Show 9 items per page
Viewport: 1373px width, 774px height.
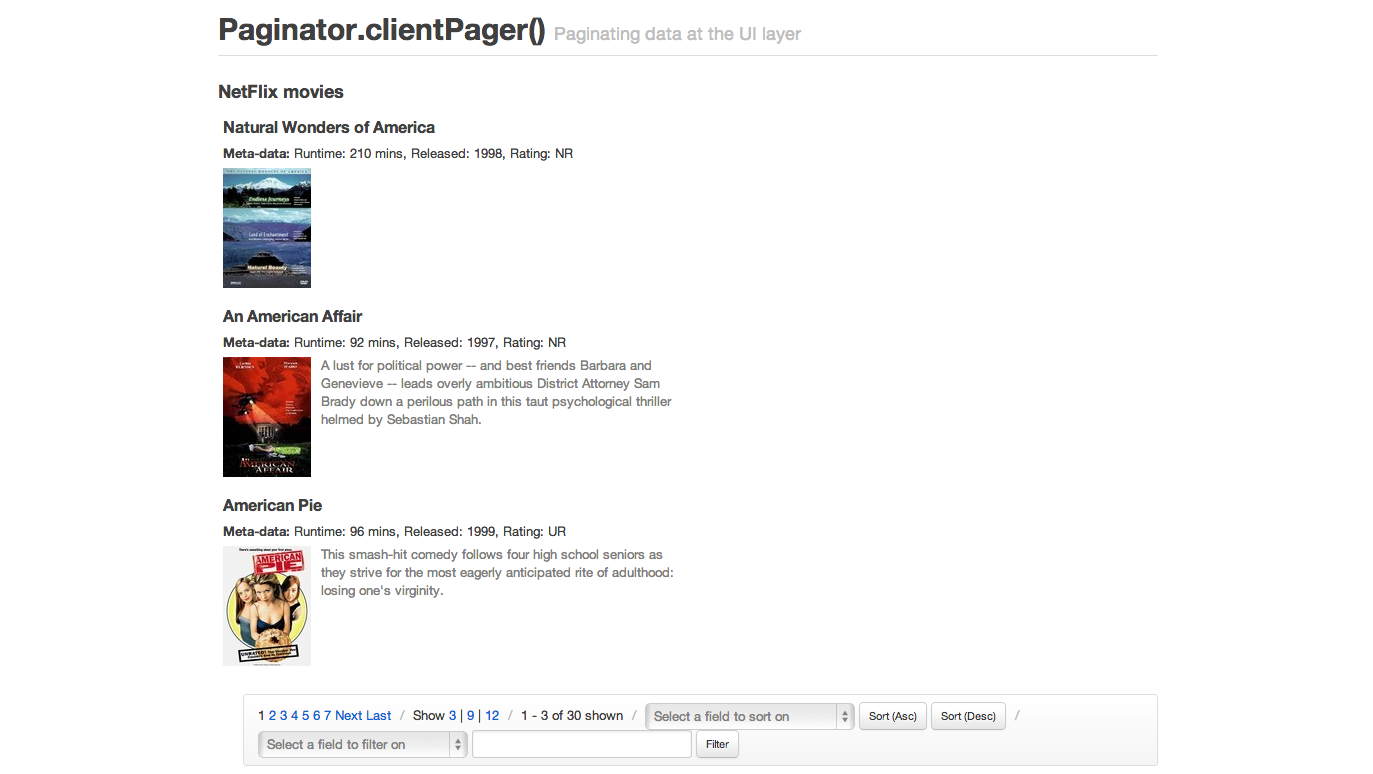(470, 716)
